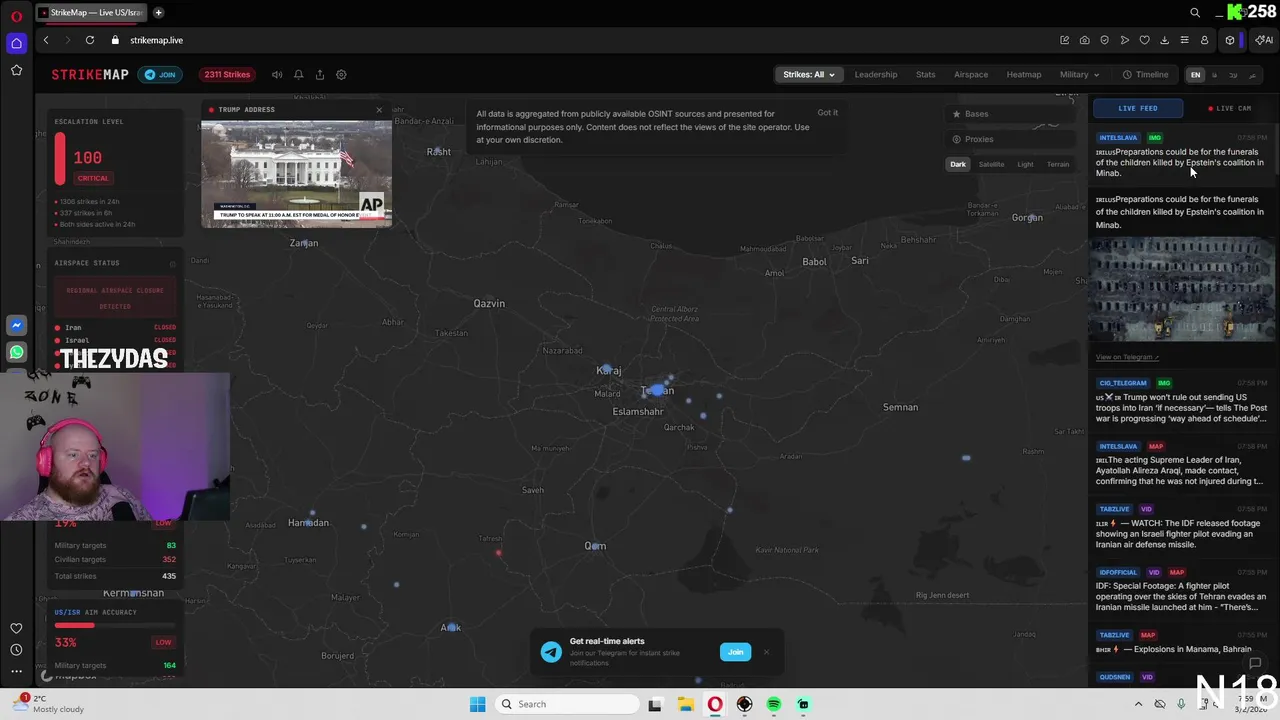Image resolution: width=1280 pixels, height=720 pixels.
Task: Click the Opera snapshot camera icon
Action: tap(1084, 40)
